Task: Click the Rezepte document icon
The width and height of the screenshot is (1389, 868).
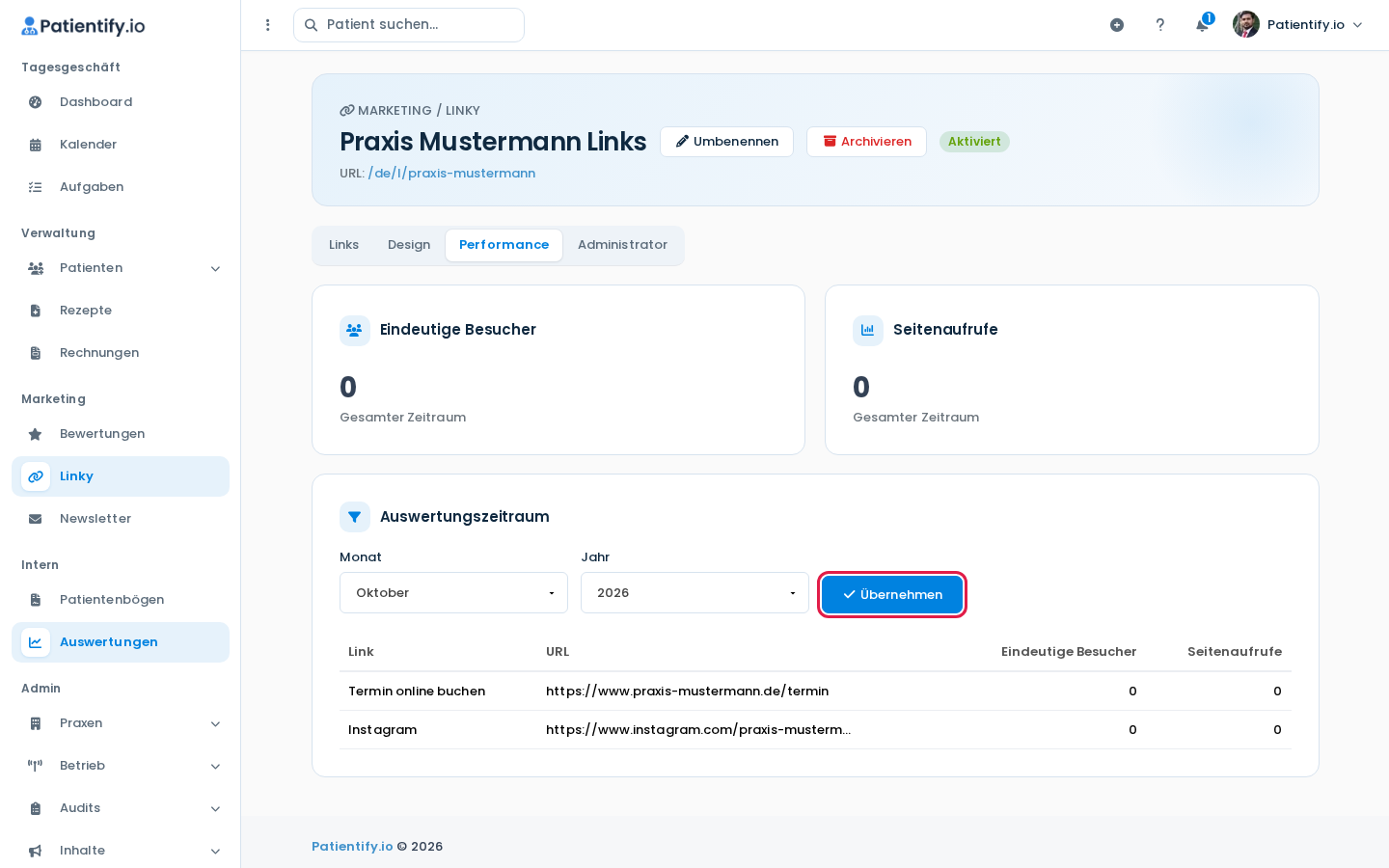Action: tap(36, 311)
